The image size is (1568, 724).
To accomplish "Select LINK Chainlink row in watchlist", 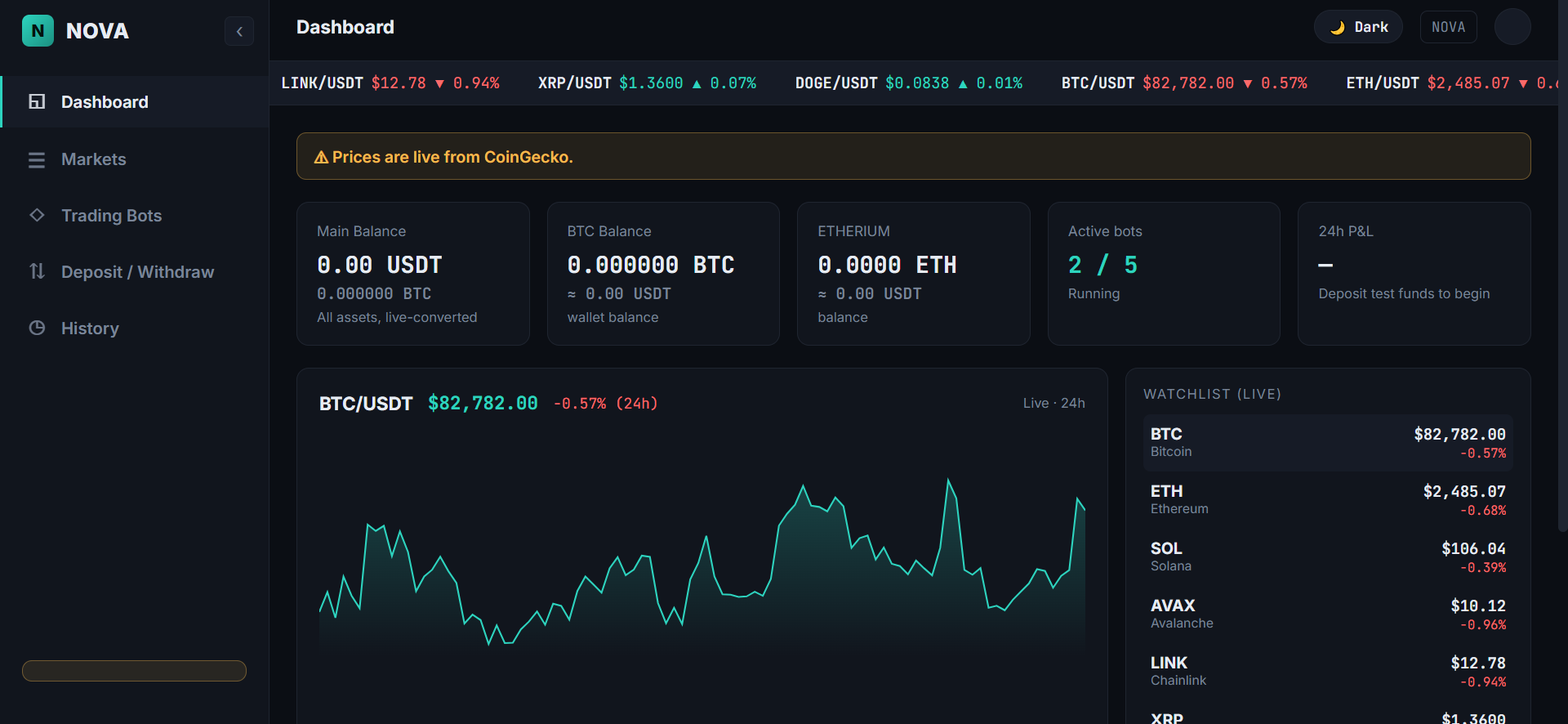I will [1328, 672].
